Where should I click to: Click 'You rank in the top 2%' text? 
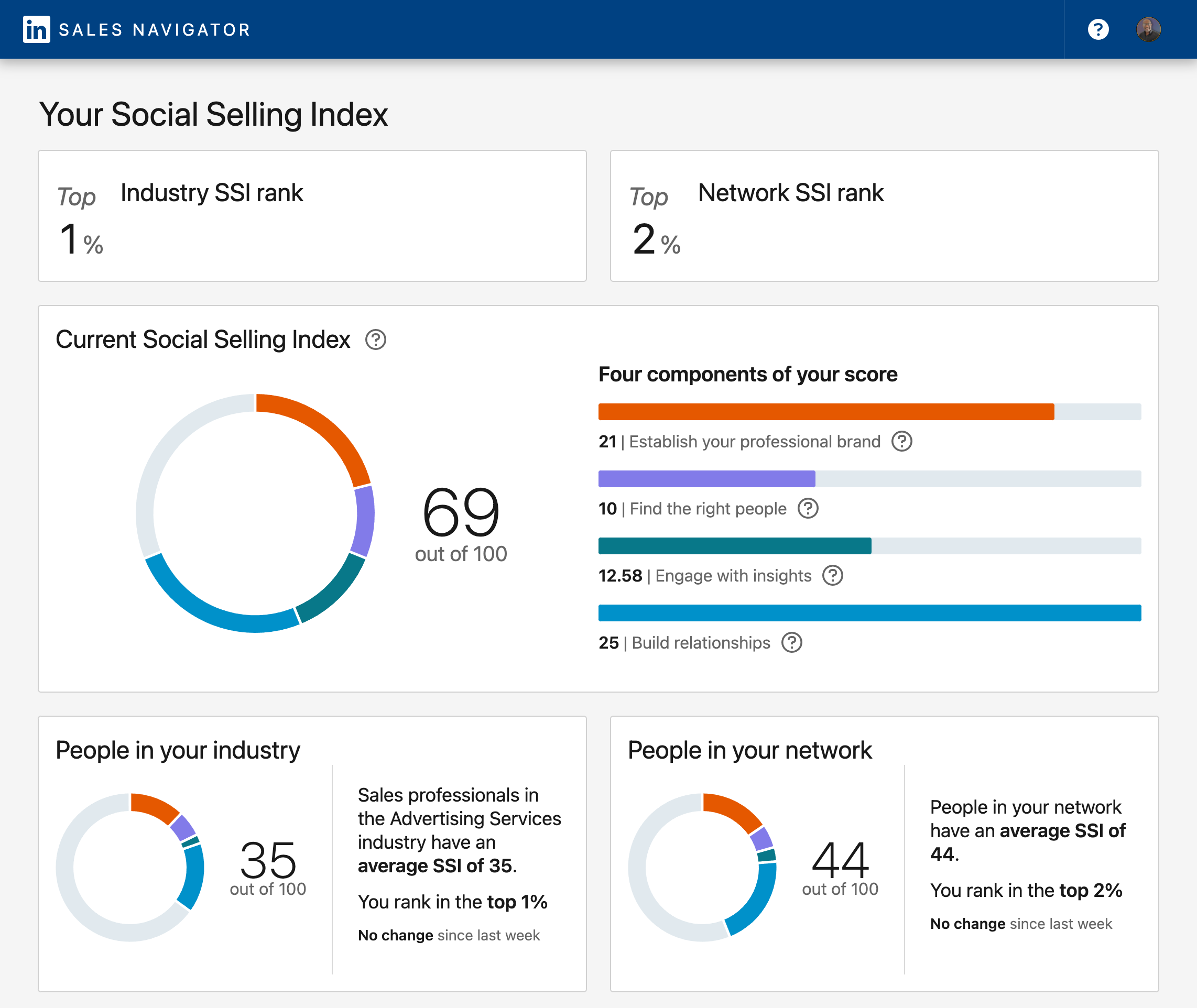pyautogui.click(x=1026, y=890)
